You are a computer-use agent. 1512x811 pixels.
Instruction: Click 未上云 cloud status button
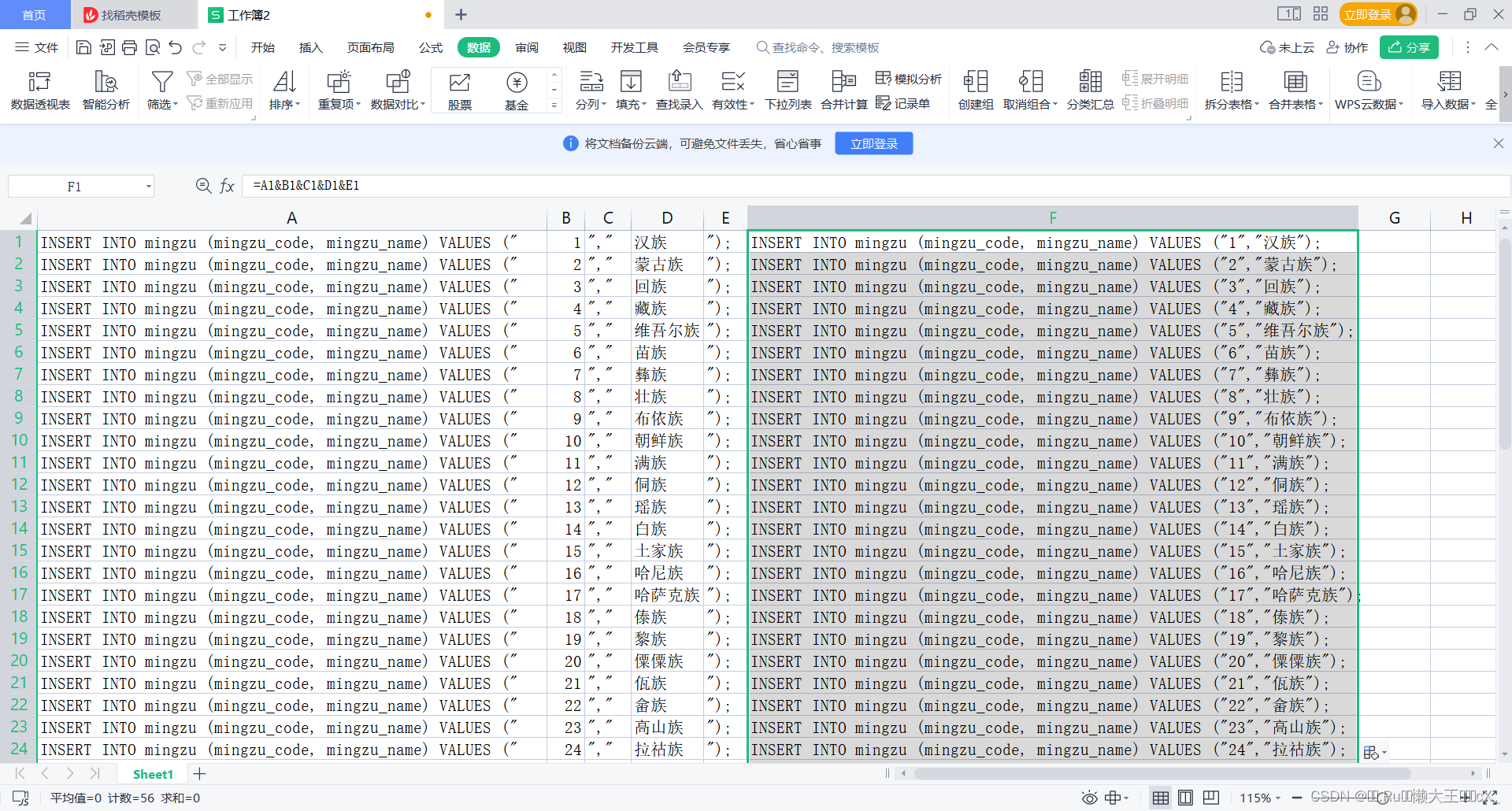(1287, 47)
